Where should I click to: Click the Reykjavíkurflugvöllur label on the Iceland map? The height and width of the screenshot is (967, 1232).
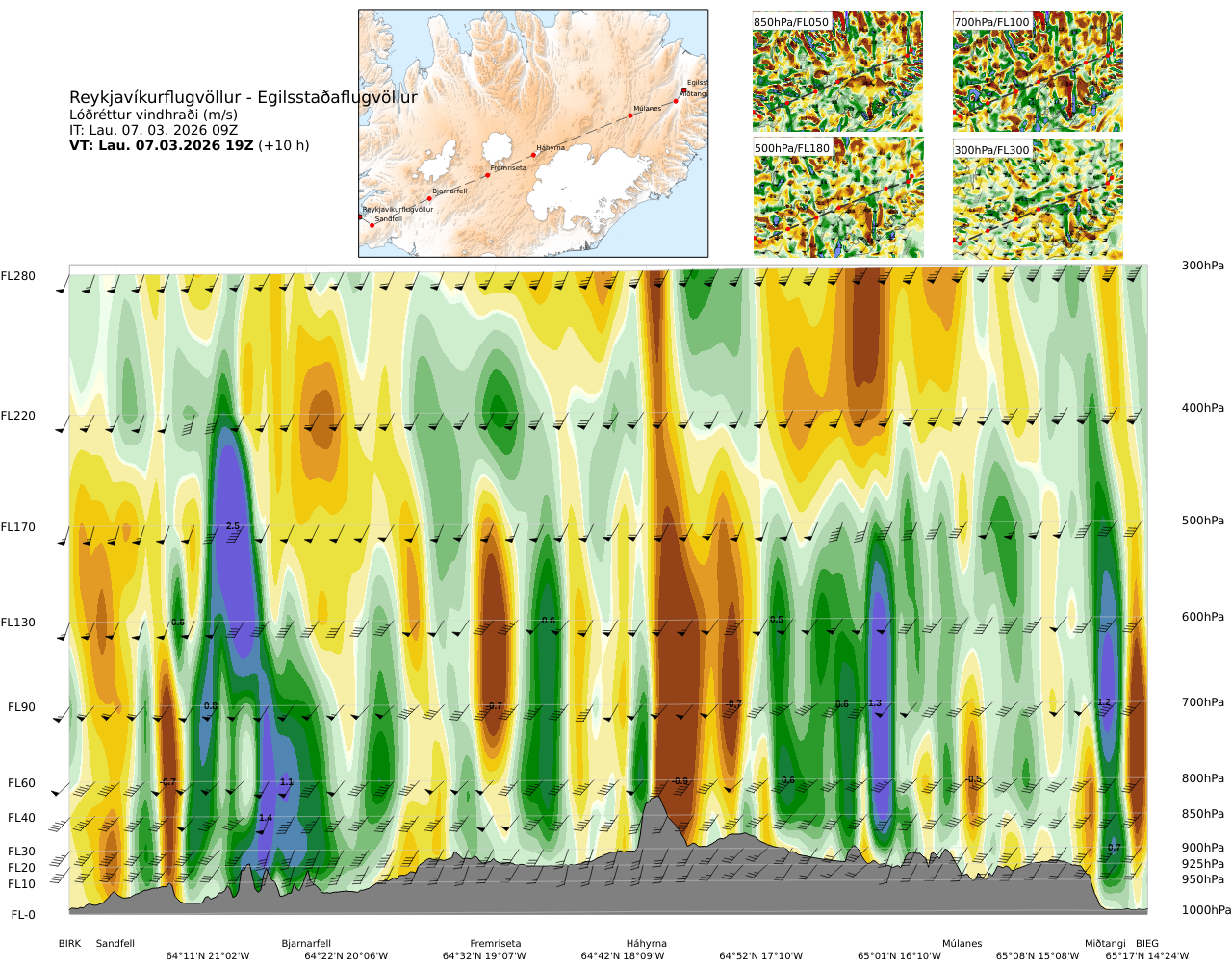(x=398, y=210)
